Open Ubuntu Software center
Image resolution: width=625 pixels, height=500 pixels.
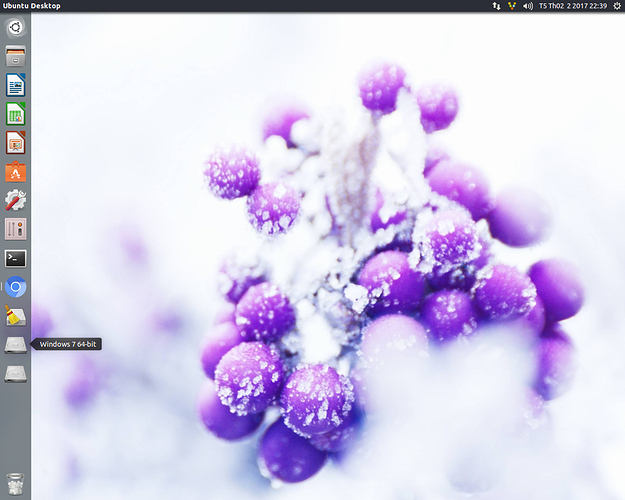click(x=16, y=171)
